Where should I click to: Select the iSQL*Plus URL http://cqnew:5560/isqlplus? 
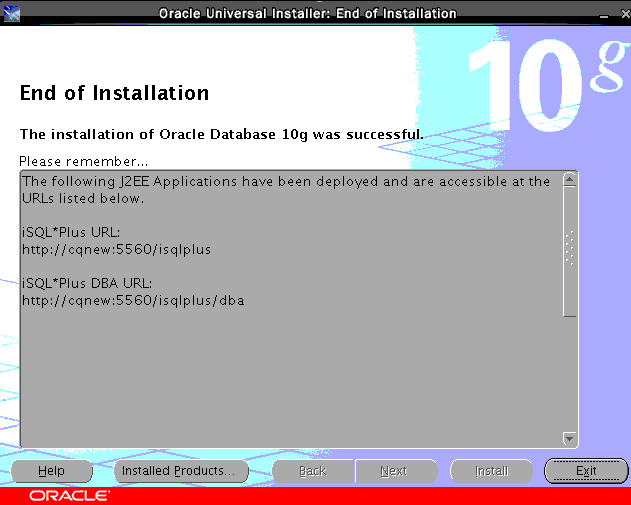[x=116, y=249]
